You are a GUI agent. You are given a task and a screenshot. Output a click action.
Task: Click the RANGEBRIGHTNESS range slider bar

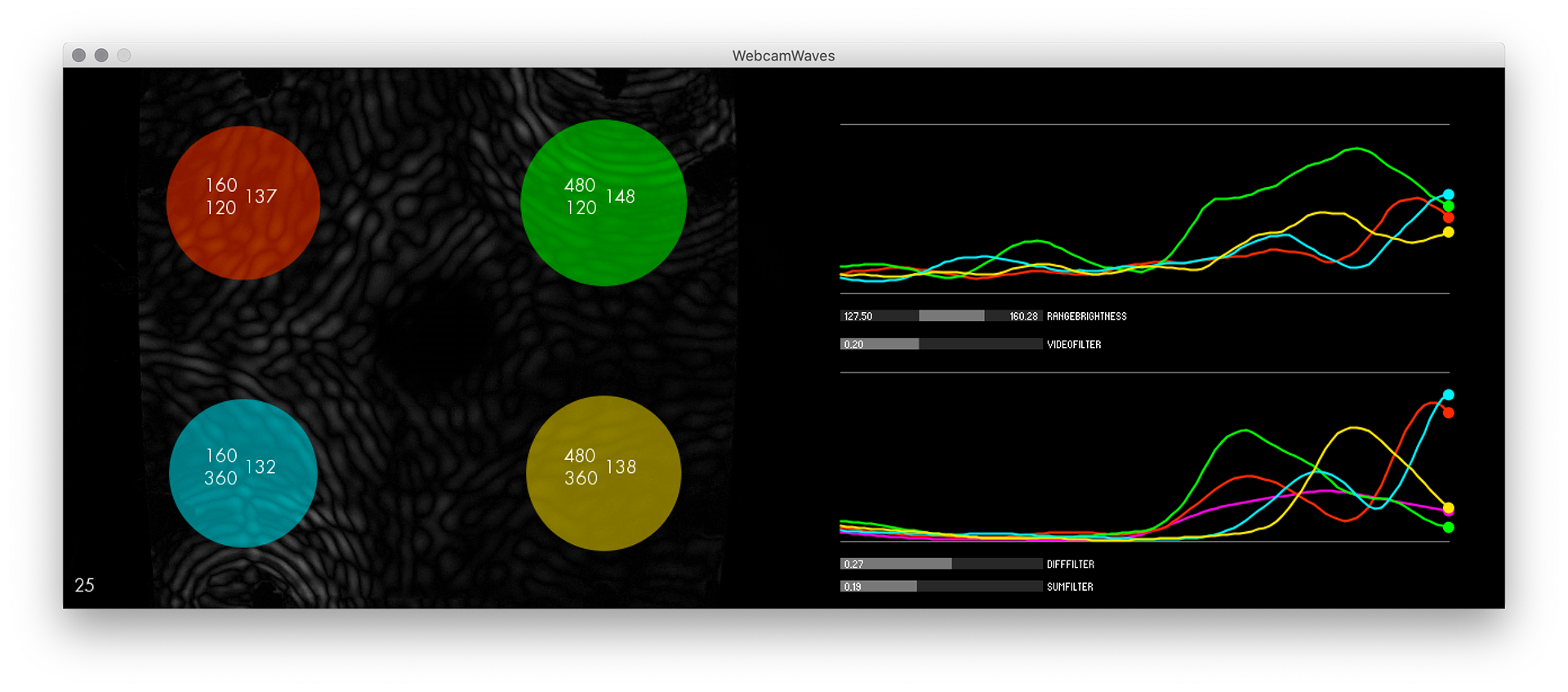point(941,316)
